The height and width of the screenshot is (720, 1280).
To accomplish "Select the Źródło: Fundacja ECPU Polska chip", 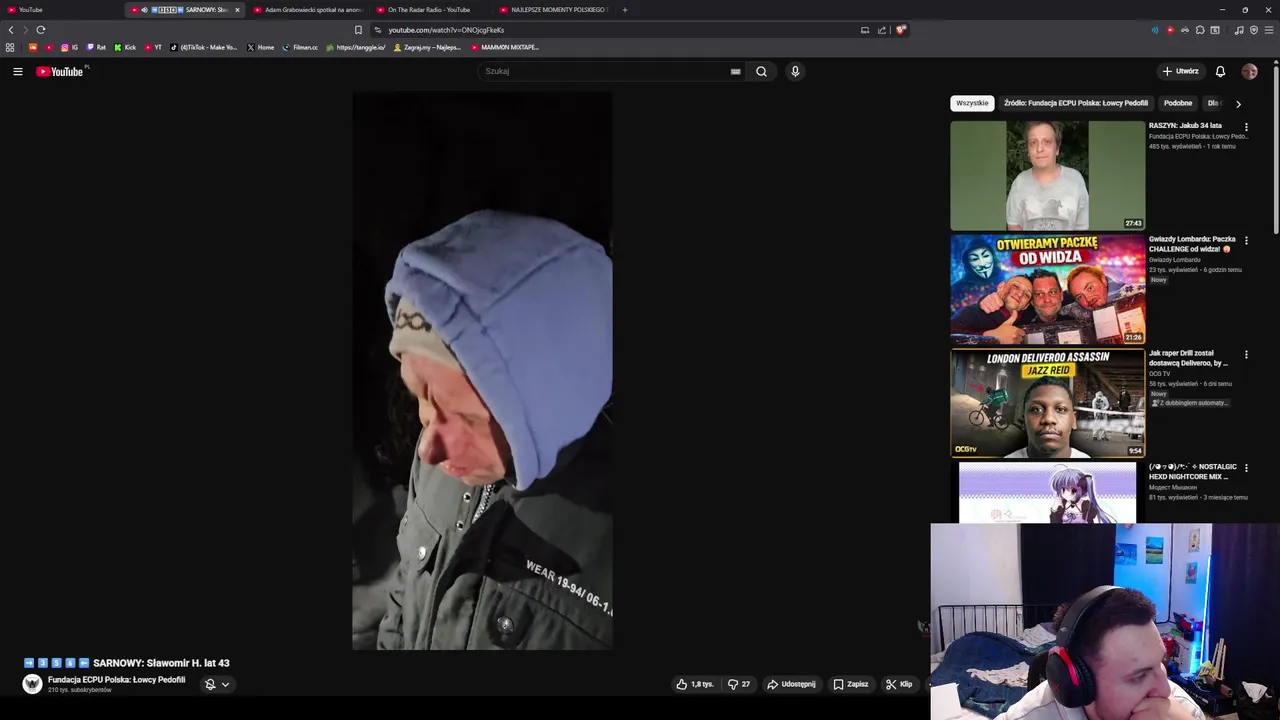I will click(1076, 103).
